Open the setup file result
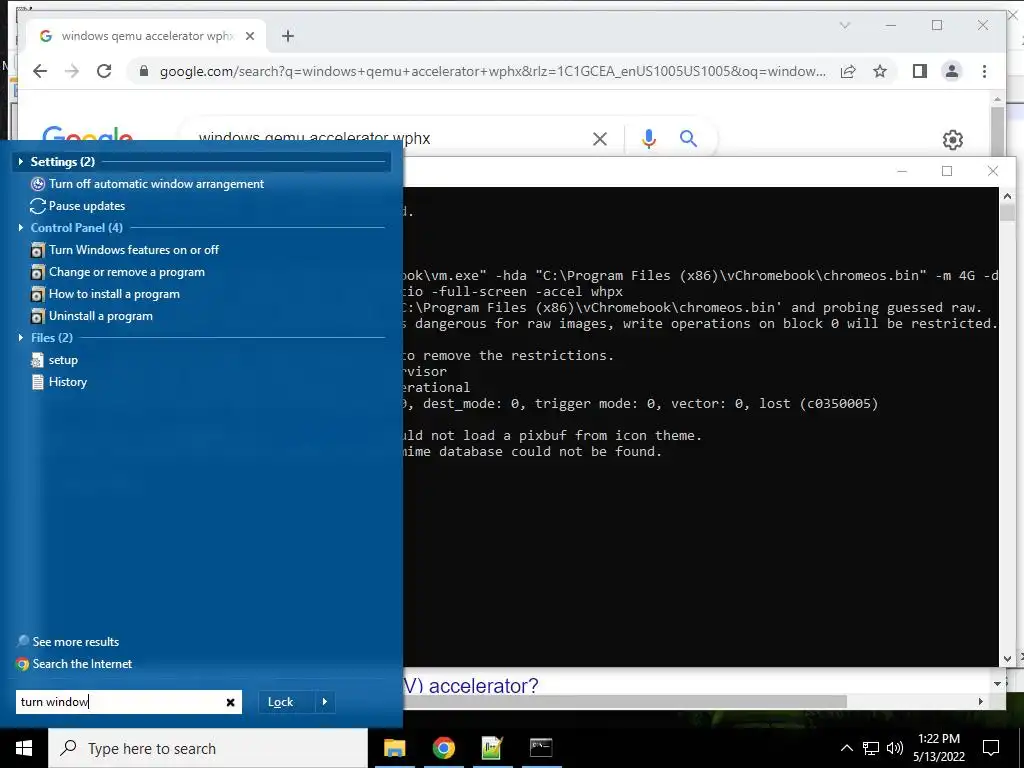This screenshot has width=1024, height=768. click(x=54, y=360)
